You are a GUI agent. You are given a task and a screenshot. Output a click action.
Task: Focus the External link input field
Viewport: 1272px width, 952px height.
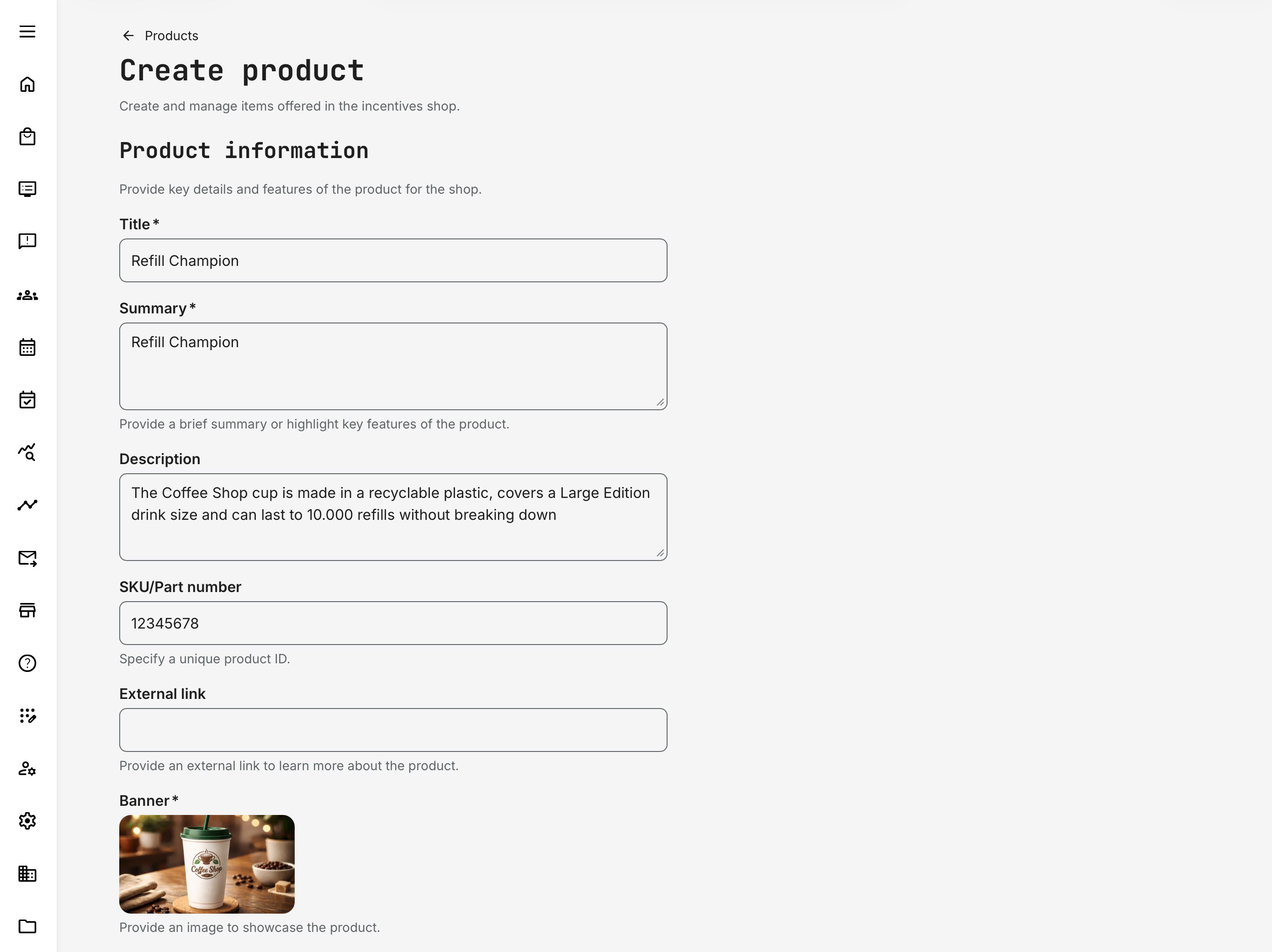pos(393,730)
